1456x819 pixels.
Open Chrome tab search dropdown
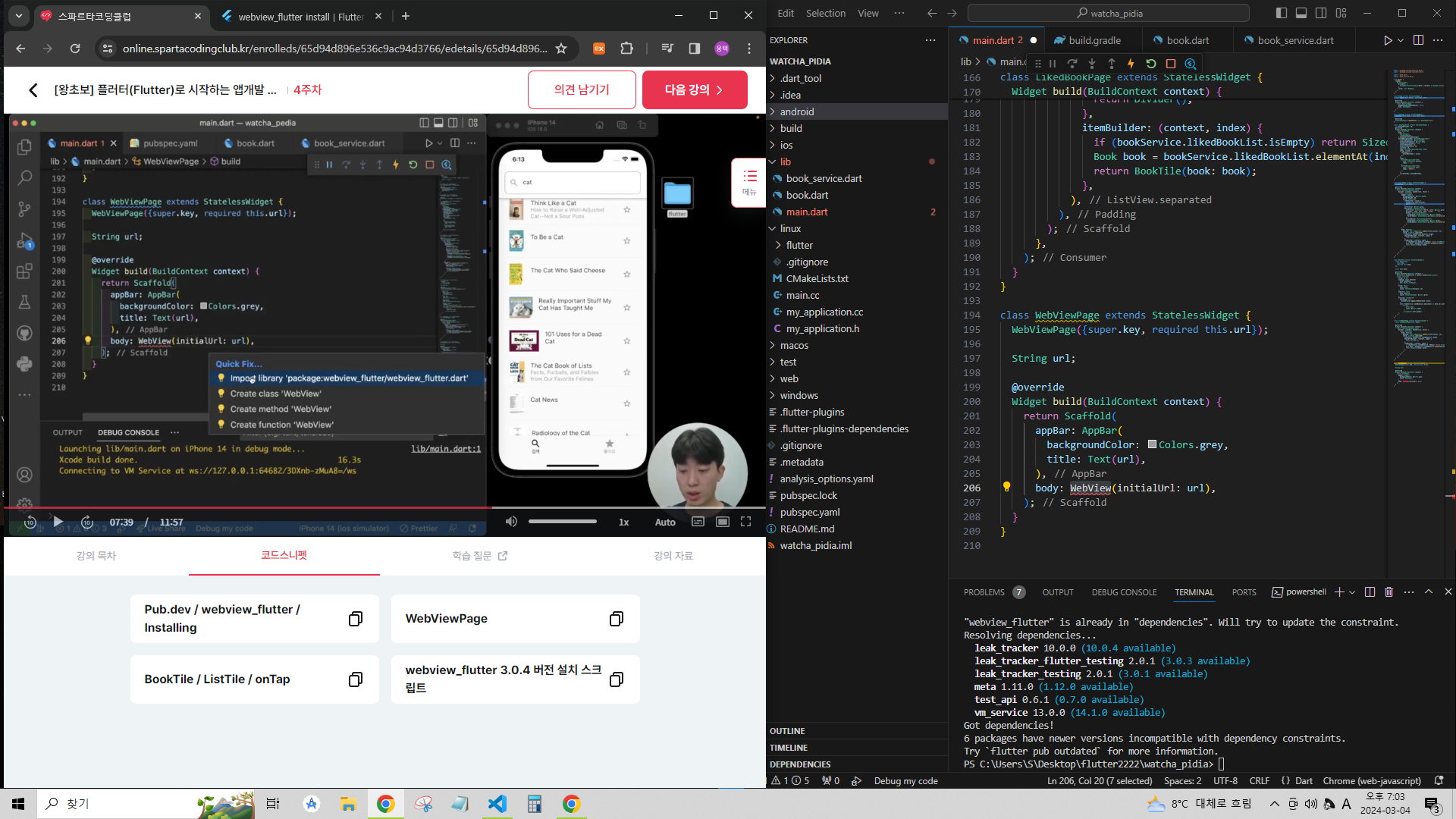point(19,15)
